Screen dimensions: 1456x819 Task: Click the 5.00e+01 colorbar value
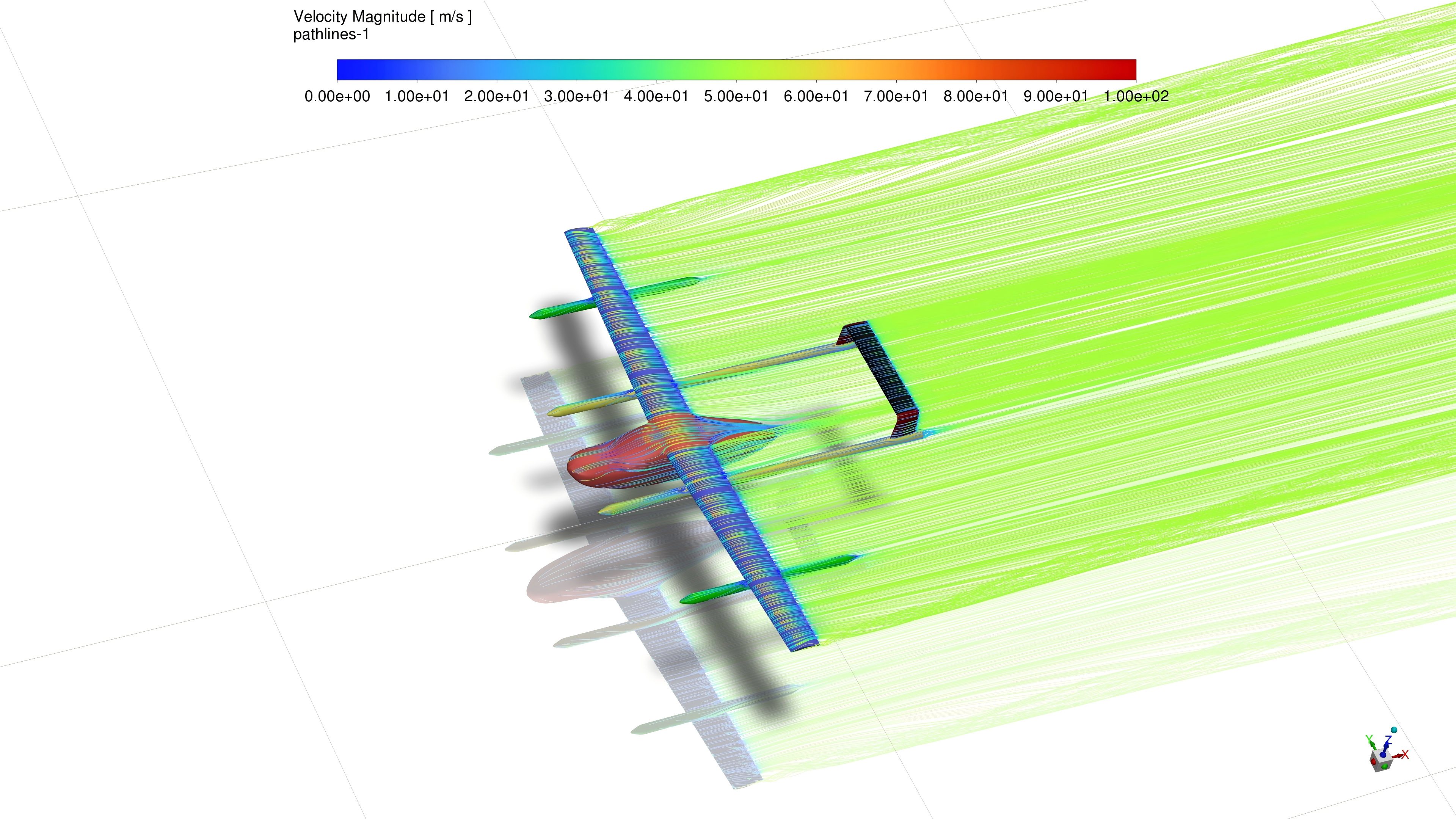(736, 96)
